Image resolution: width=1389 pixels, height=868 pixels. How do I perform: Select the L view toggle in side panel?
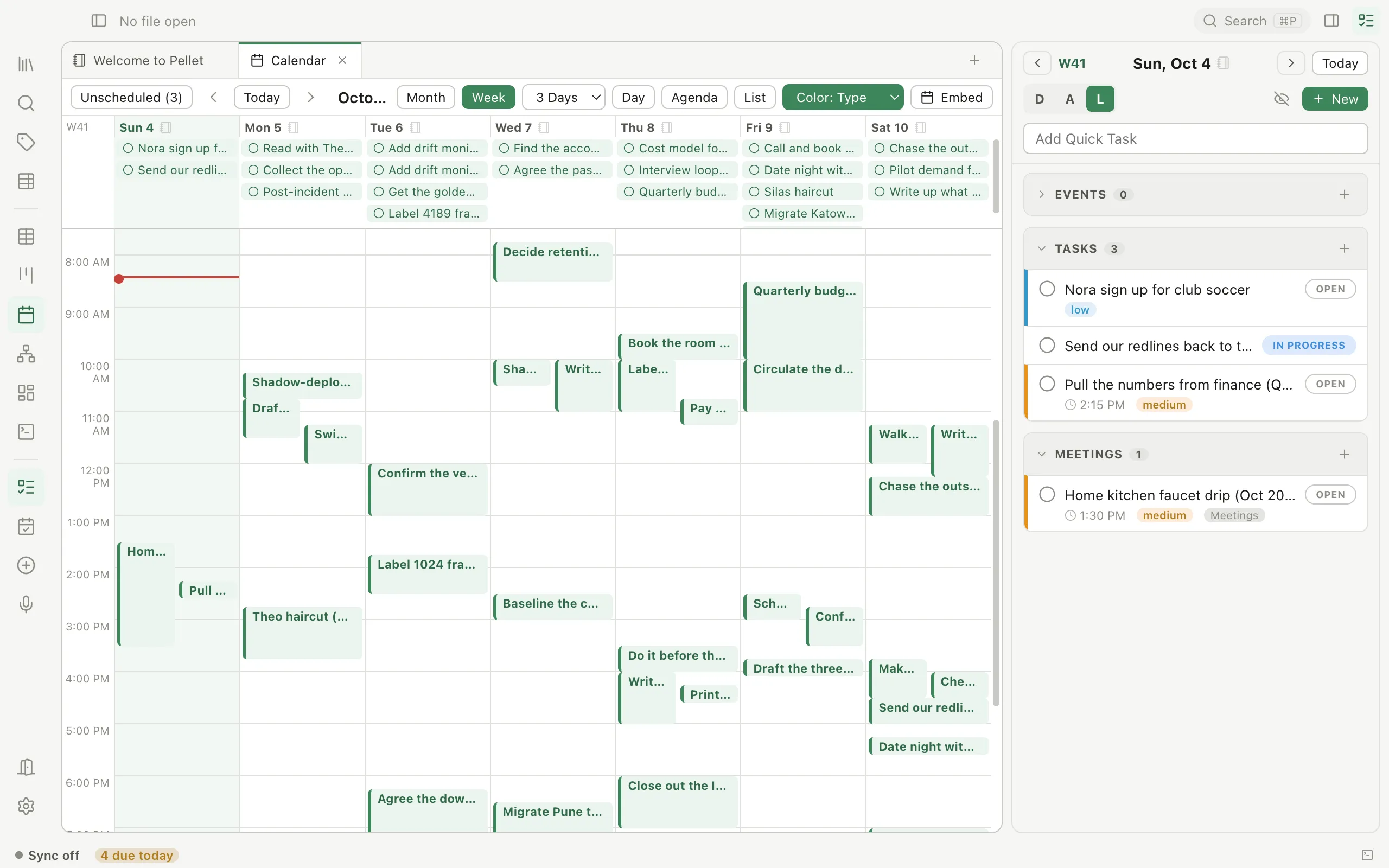pyautogui.click(x=1100, y=99)
